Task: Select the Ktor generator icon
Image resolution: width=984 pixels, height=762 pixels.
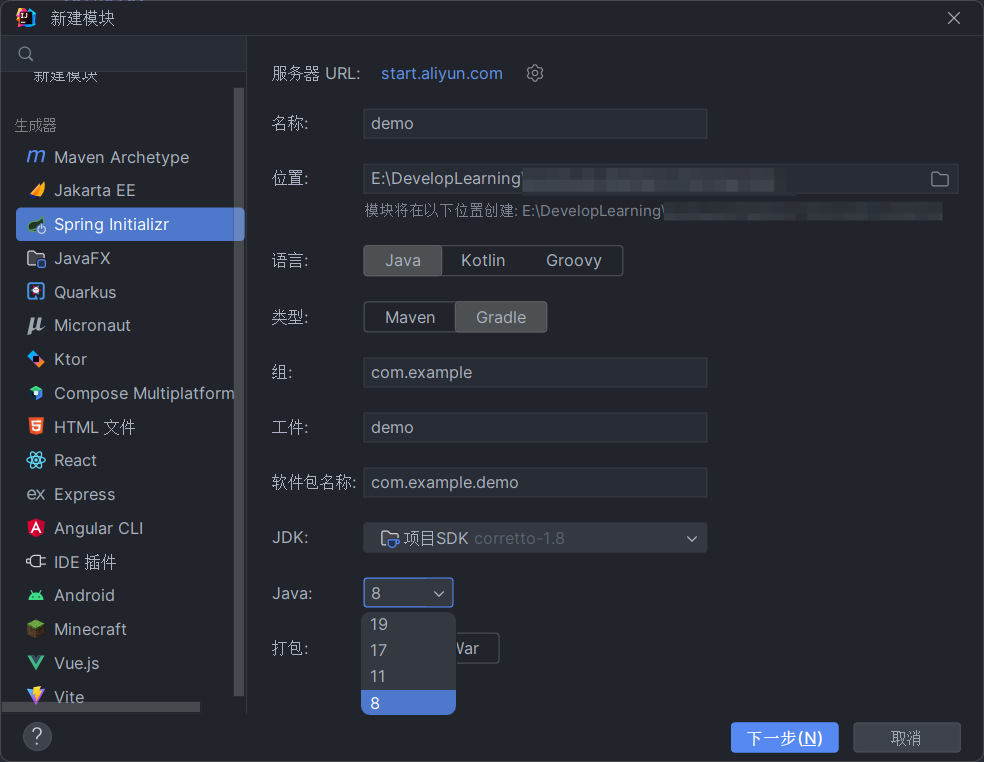Action: (36, 359)
